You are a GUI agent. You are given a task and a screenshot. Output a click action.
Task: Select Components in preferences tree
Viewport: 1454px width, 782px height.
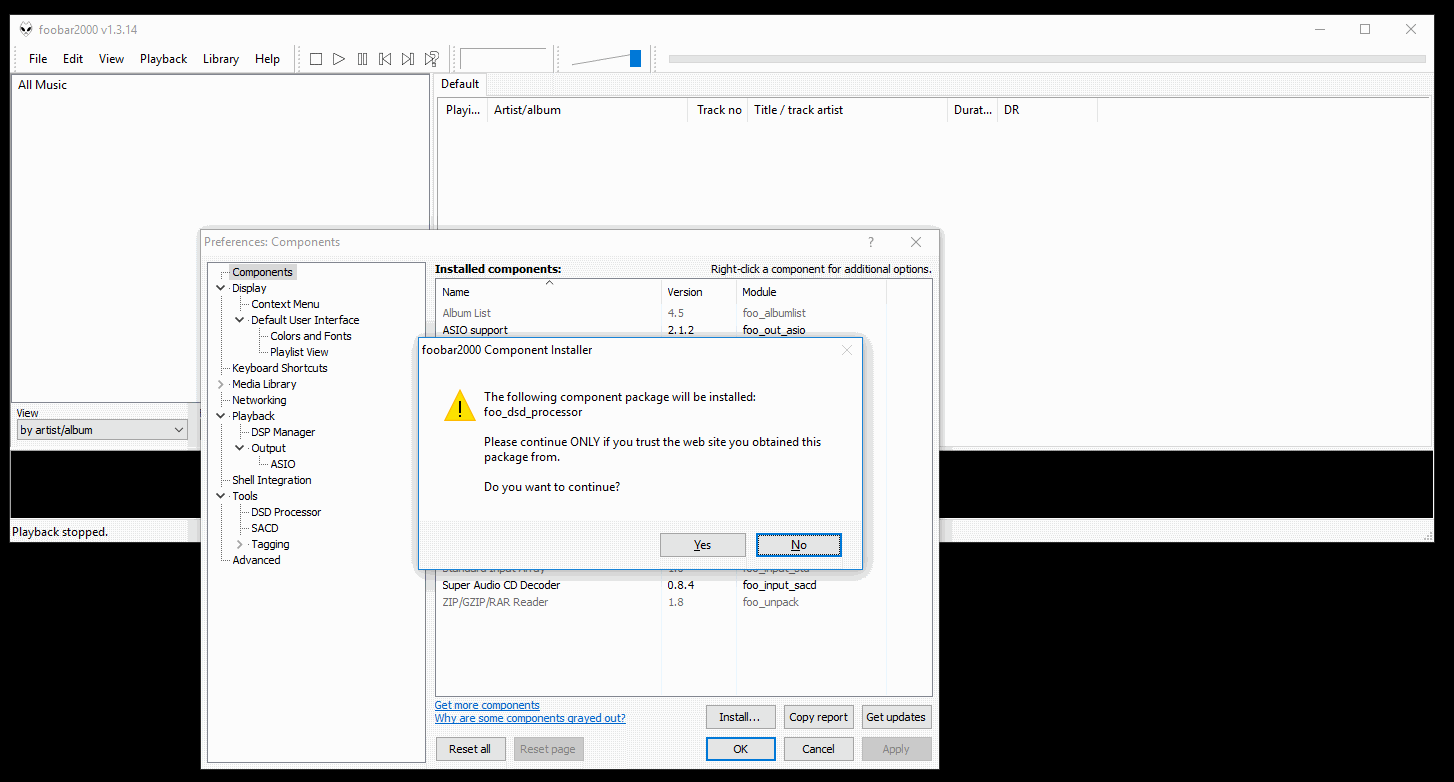point(262,272)
